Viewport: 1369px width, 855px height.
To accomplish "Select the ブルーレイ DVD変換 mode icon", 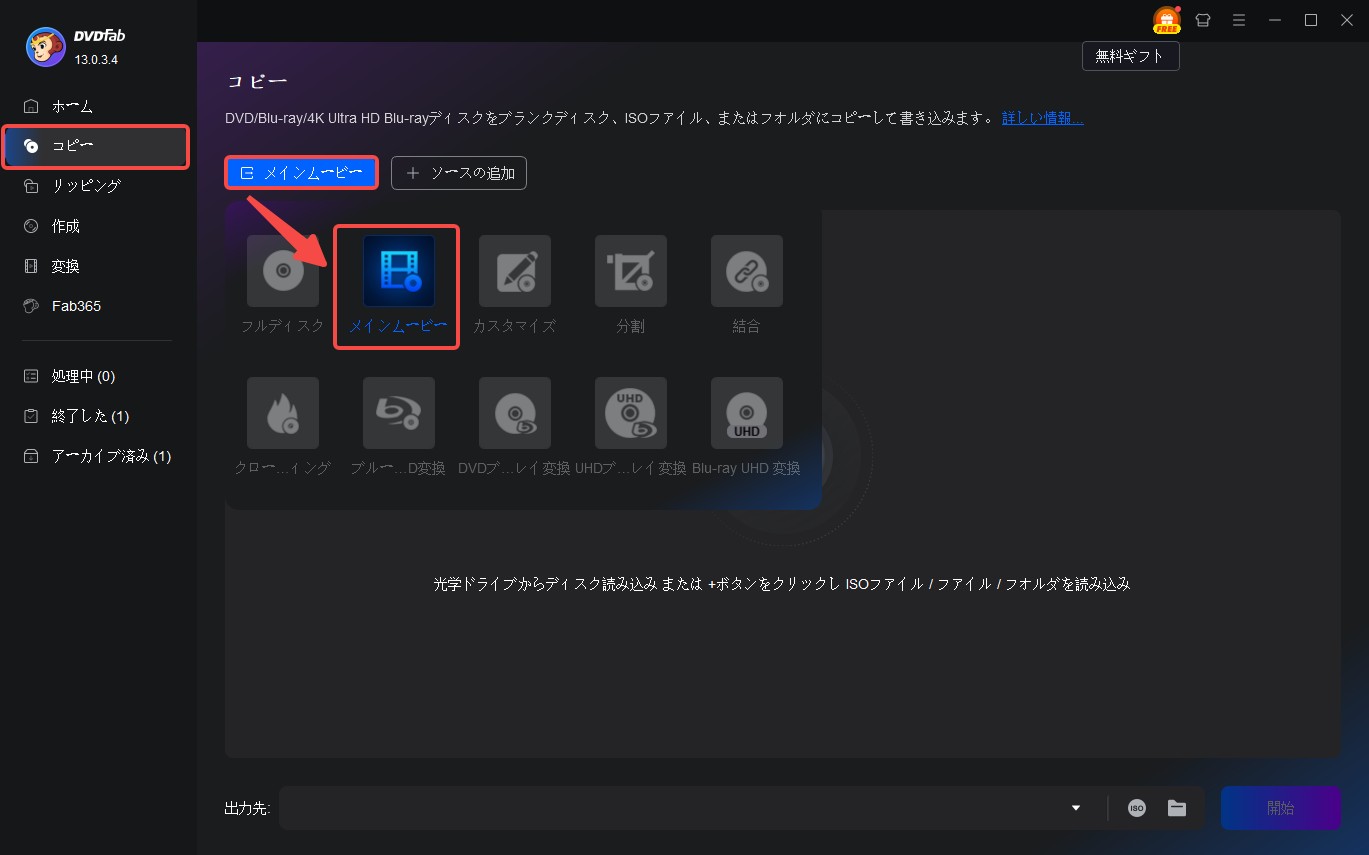I will 399,413.
